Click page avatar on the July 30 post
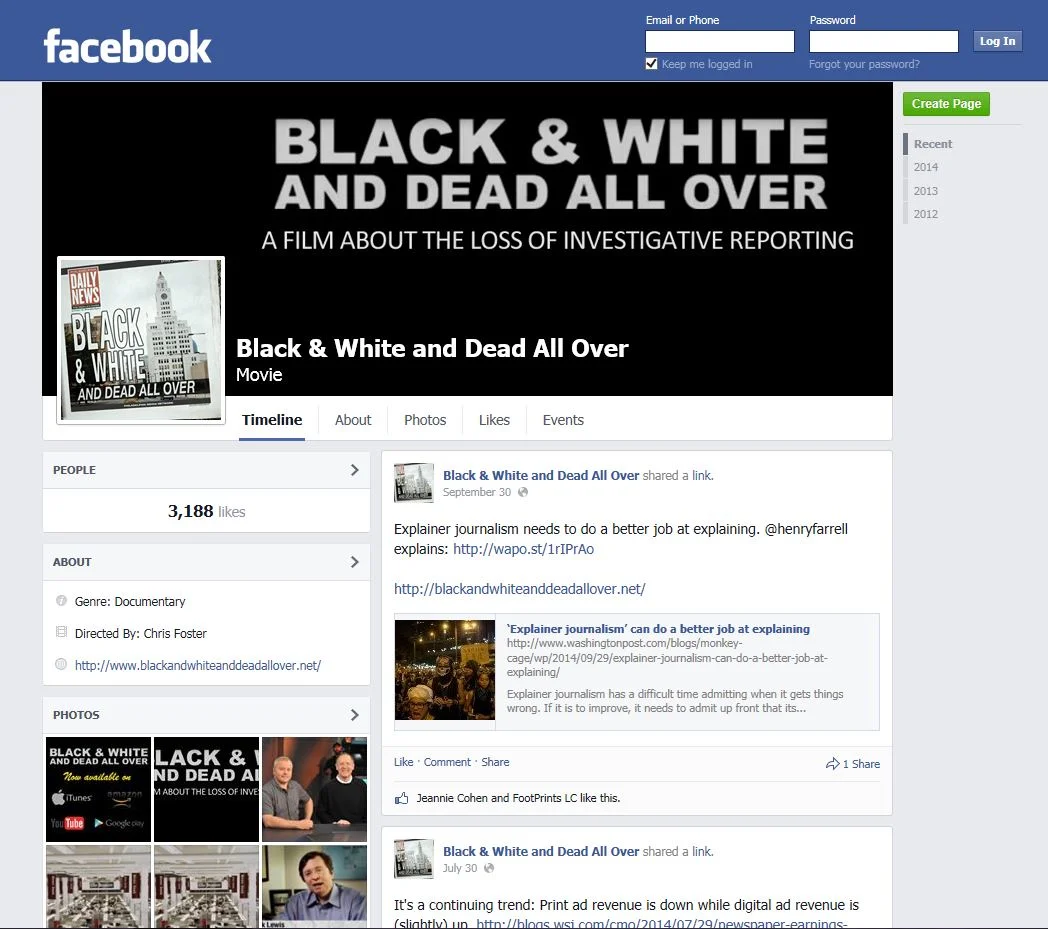Screen dimensions: 1048x929 coord(414,858)
